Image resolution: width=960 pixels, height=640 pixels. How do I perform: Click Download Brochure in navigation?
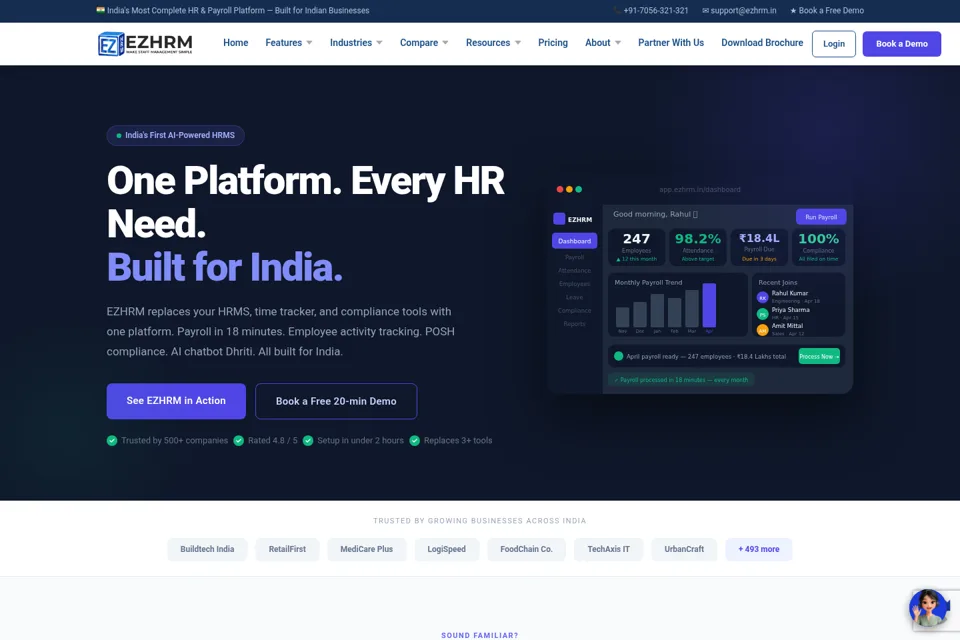pyautogui.click(x=762, y=43)
